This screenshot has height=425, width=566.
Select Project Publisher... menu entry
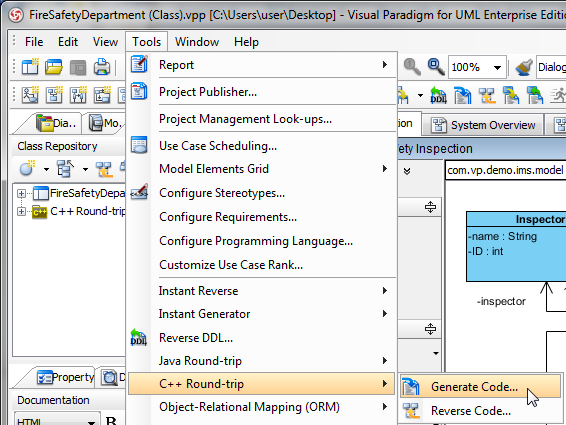[262, 92]
